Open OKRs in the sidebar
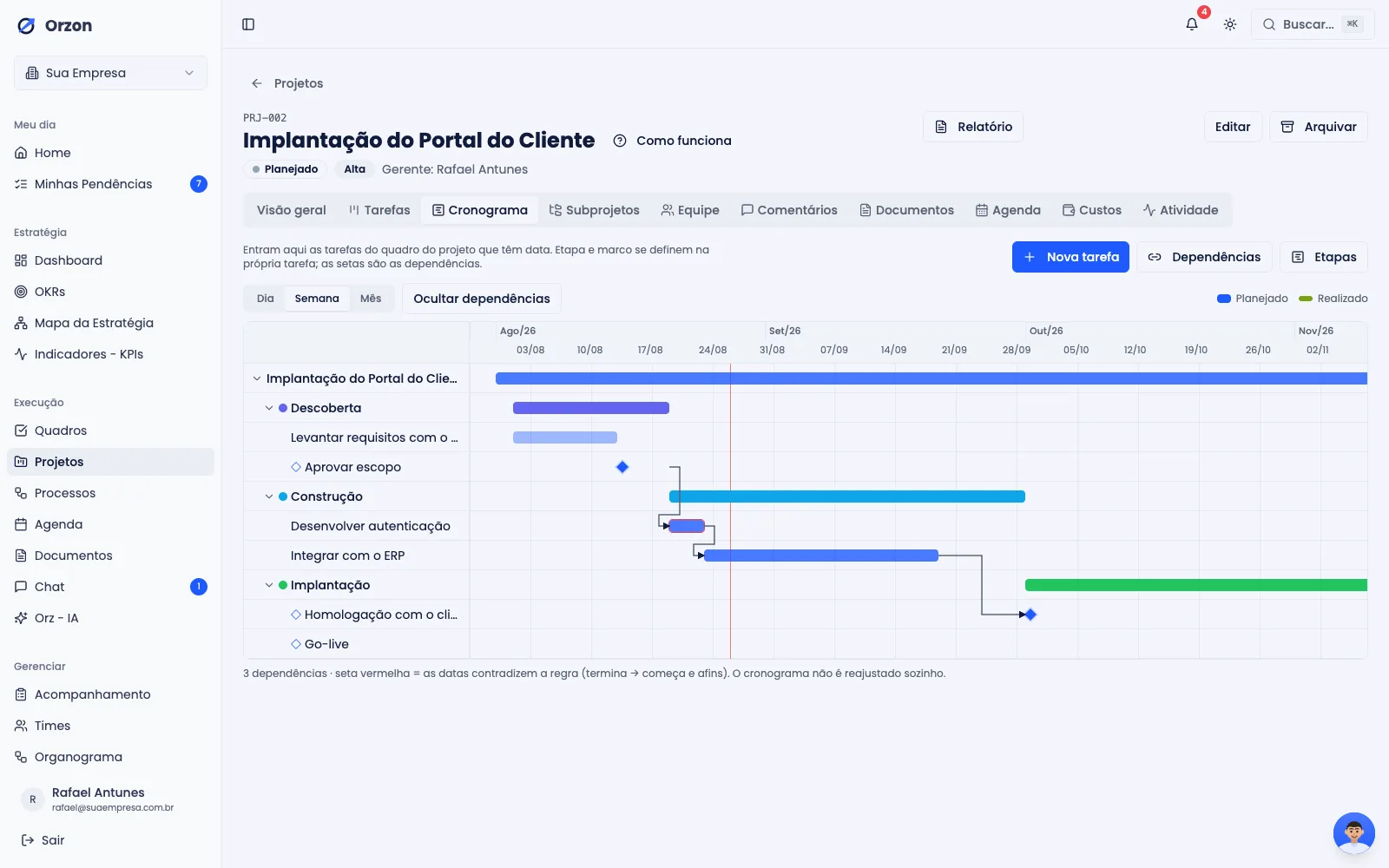1389x868 pixels. (110, 292)
